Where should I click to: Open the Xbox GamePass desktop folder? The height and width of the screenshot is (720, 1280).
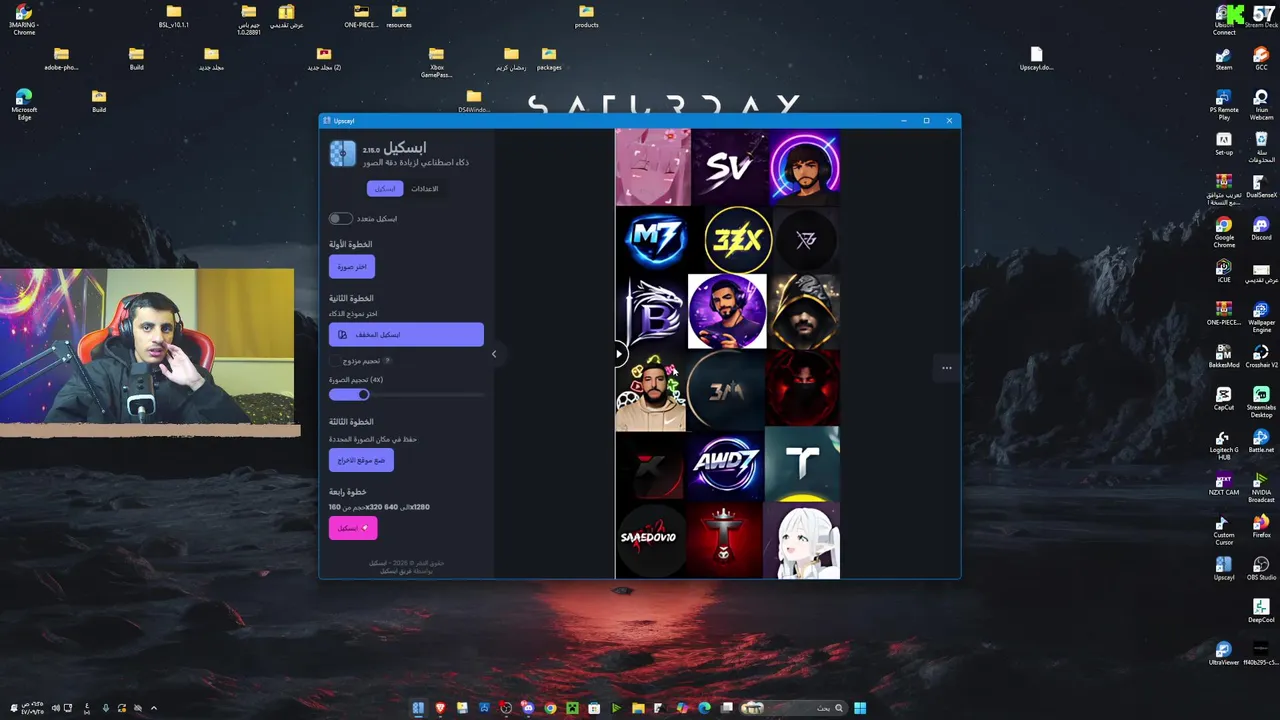(x=436, y=62)
